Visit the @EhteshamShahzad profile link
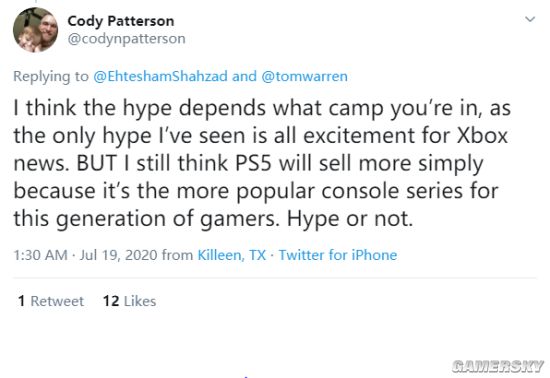550x378 pixels. (160, 76)
